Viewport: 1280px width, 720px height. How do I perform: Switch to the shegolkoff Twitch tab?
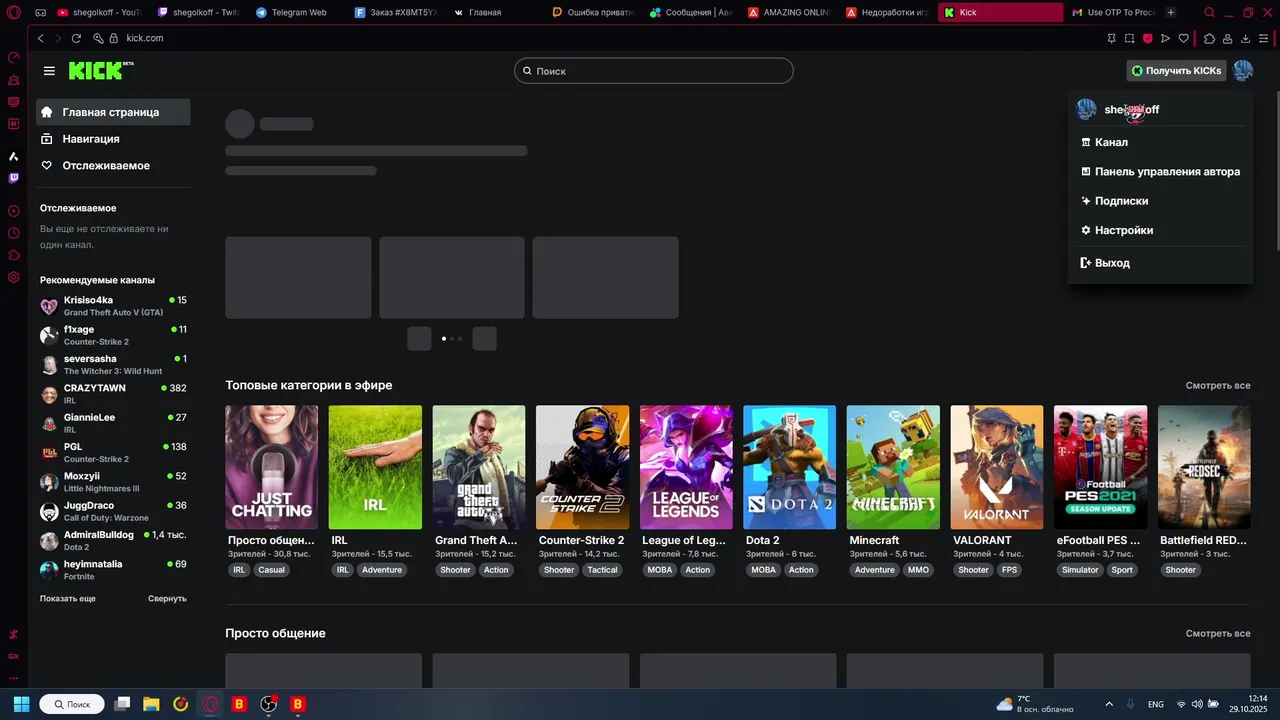coord(199,13)
